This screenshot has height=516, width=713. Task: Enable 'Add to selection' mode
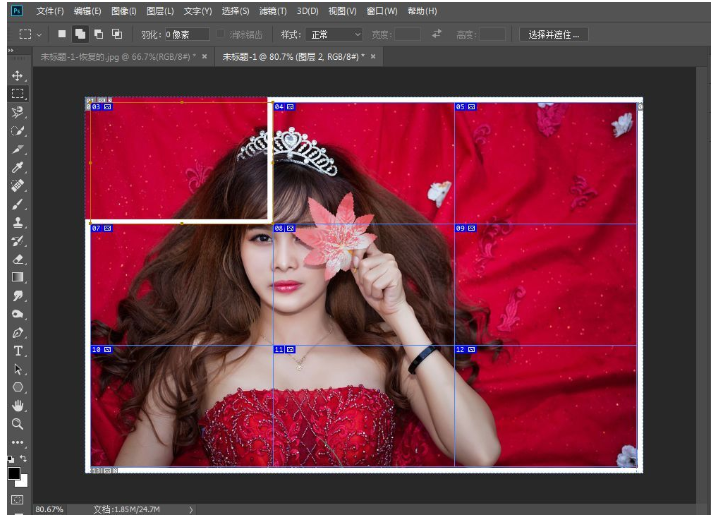[80, 34]
